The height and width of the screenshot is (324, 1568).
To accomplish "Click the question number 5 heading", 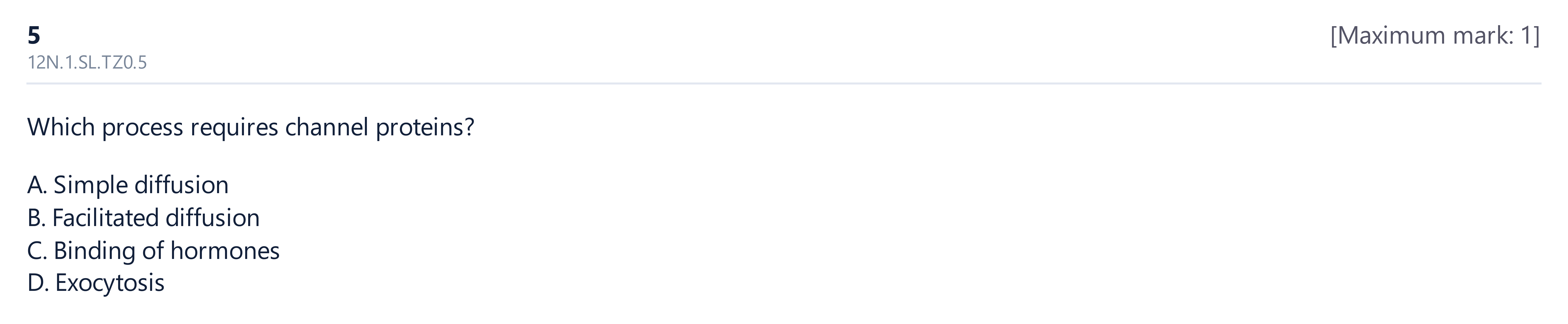I will pyautogui.click(x=34, y=36).
